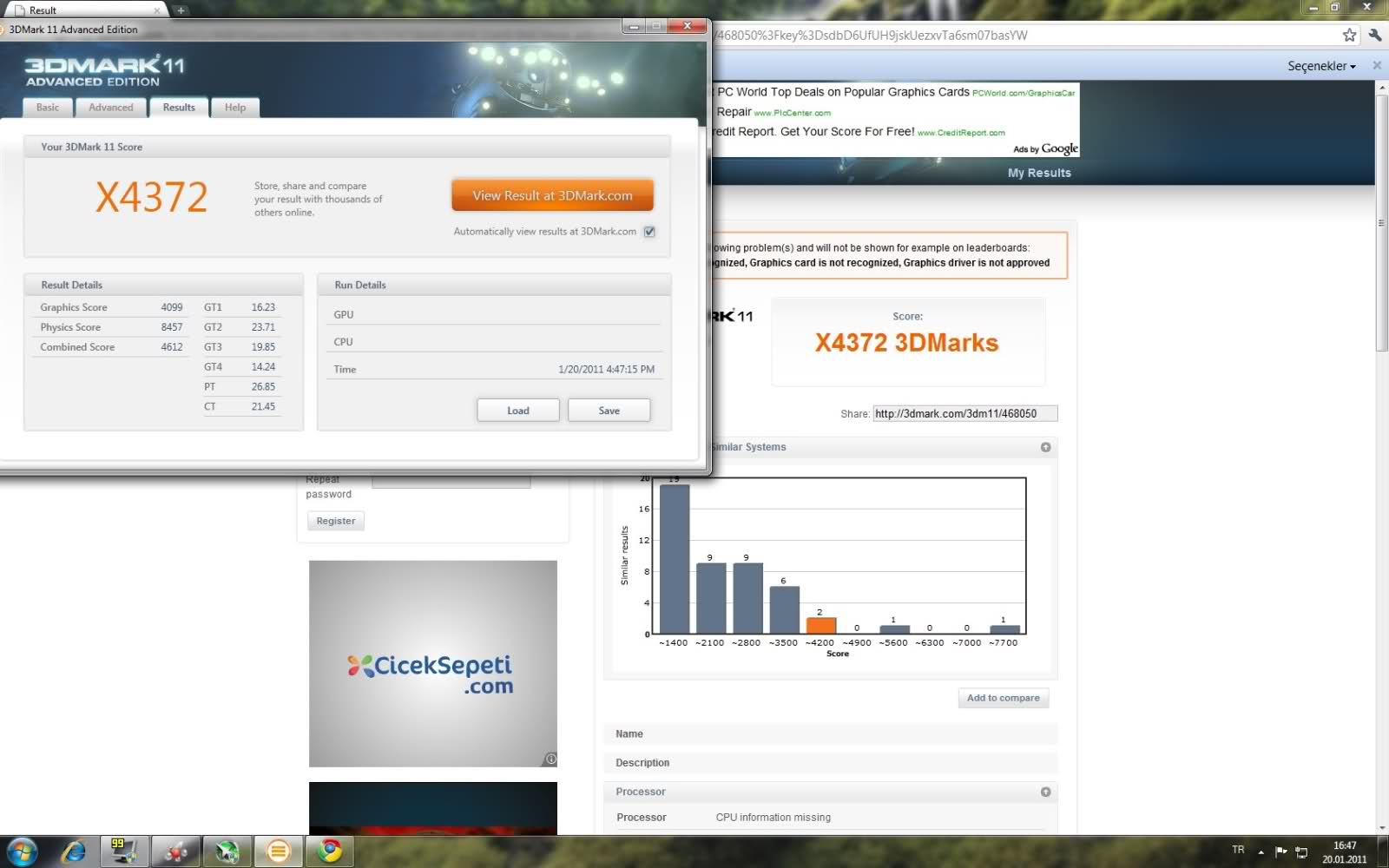The width and height of the screenshot is (1389, 868).
Task: Click the TR language indicator
Action: pyautogui.click(x=1238, y=850)
